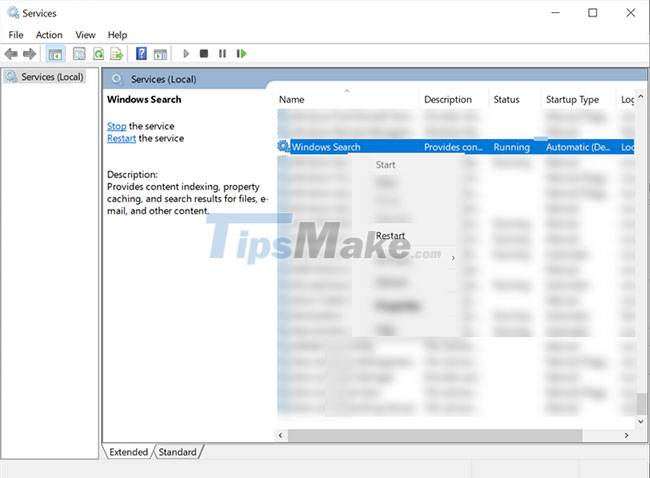Close the Services window
Screen dimensions: 650x478
pyautogui.click(x=631, y=13)
